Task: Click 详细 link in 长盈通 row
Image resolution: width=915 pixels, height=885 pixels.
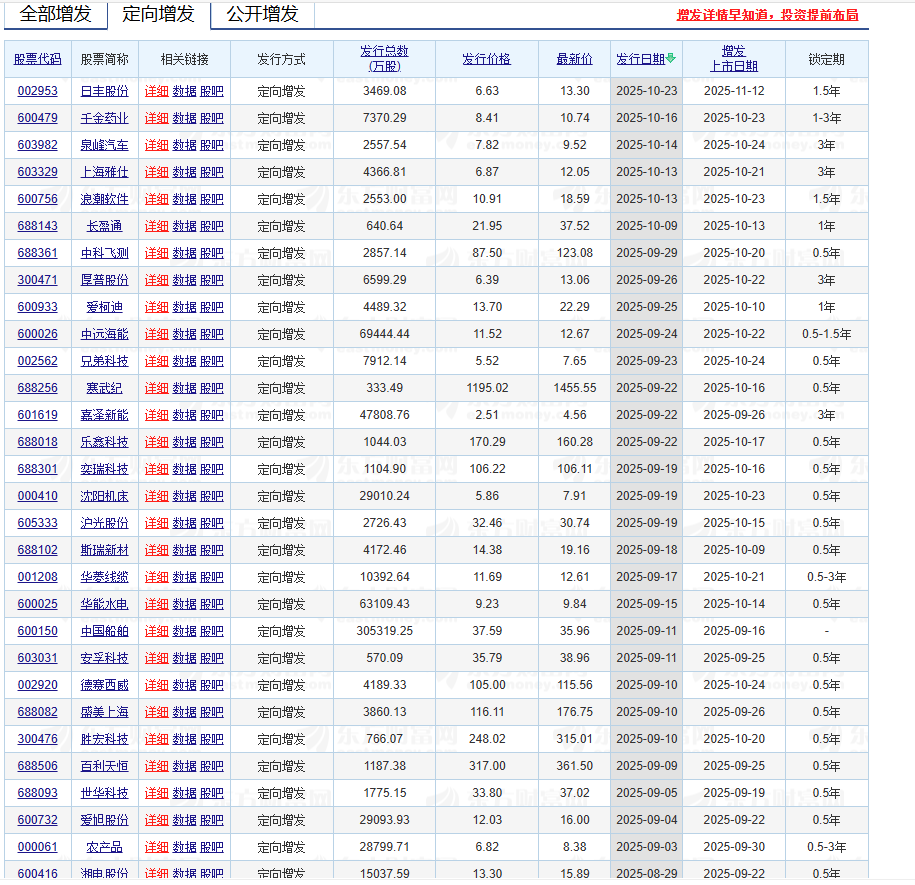Action: point(156,226)
